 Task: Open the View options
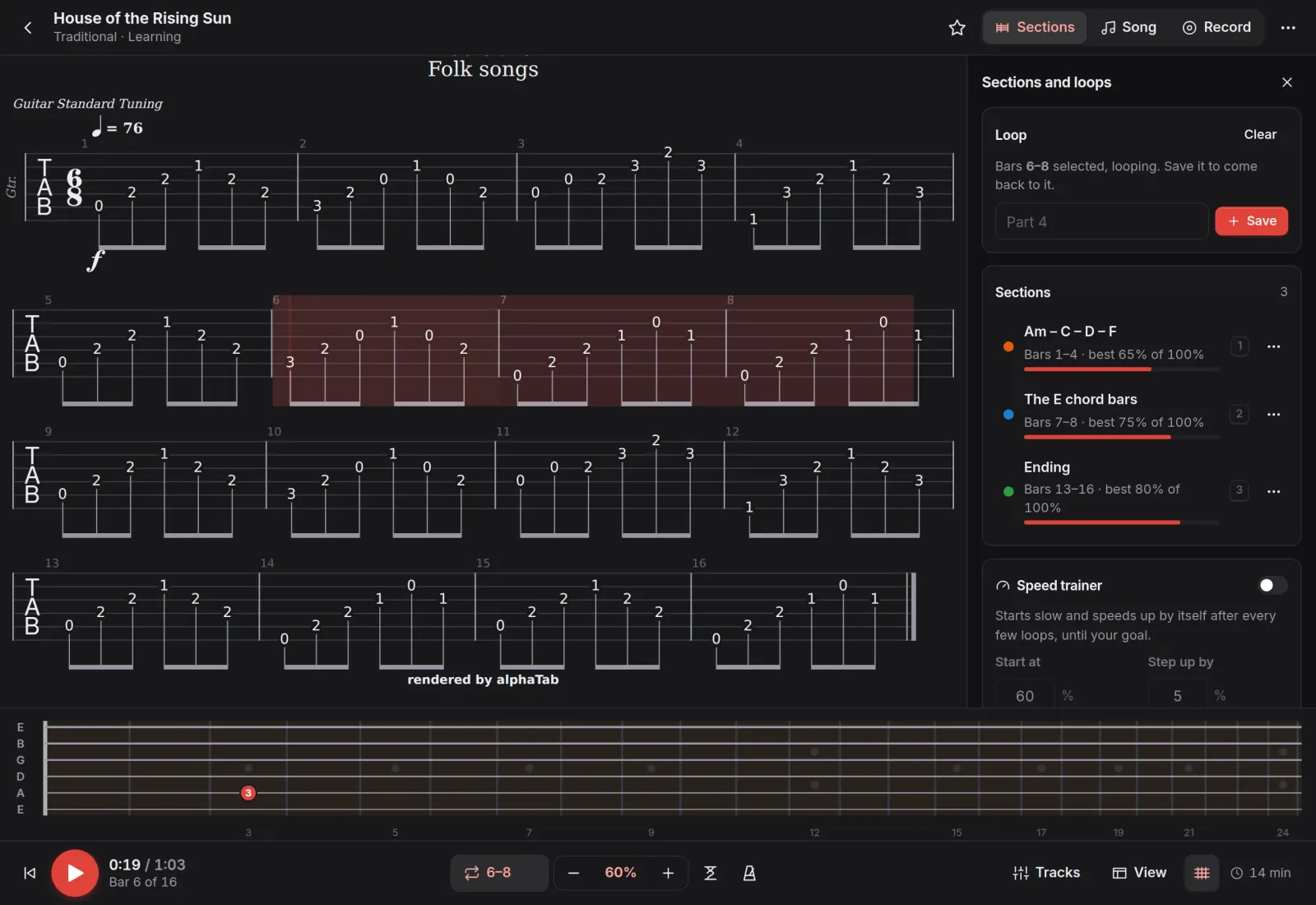1139,873
